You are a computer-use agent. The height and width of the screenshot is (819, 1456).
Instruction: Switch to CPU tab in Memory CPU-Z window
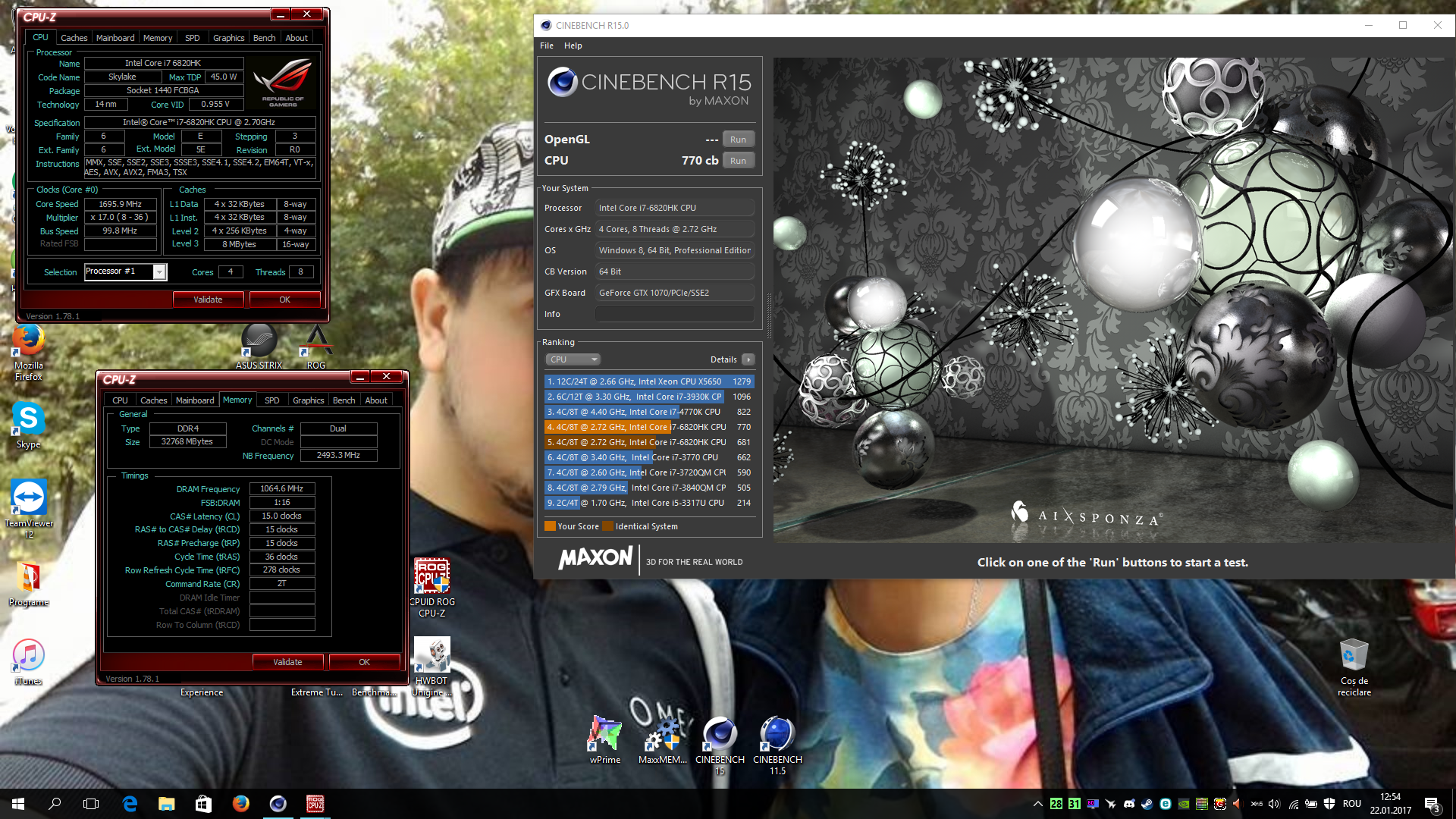[121, 400]
